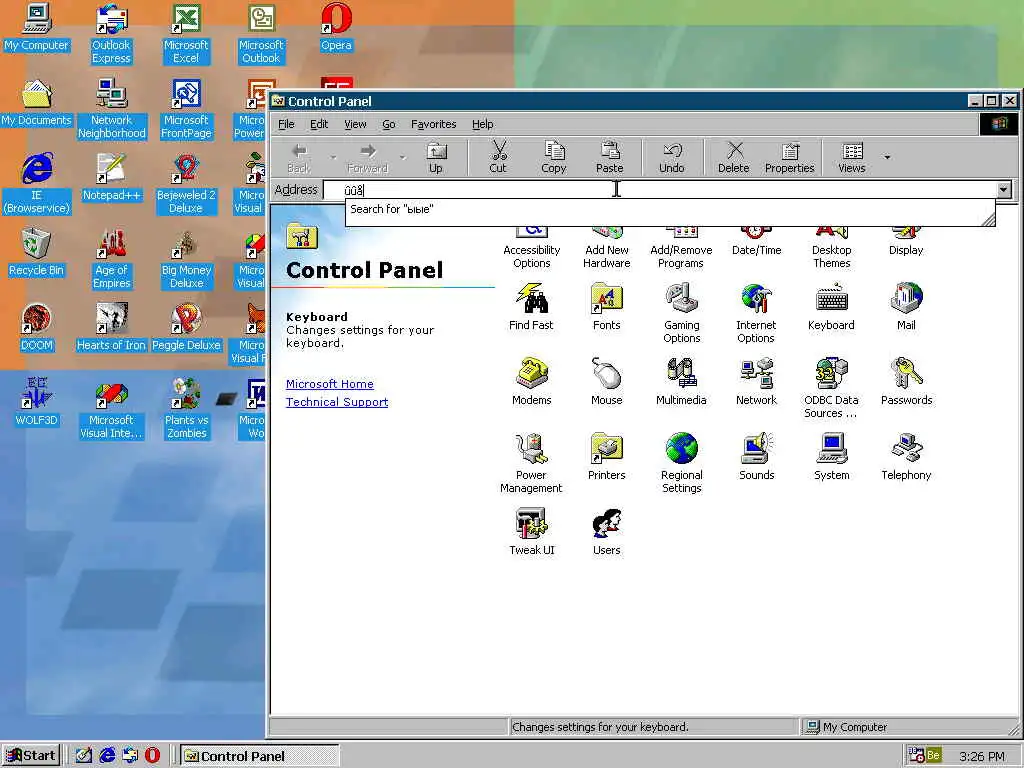Open Gaming Options icon
Viewport: 1024px width, 768px height.
pyautogui.click(x=681, y=313)
